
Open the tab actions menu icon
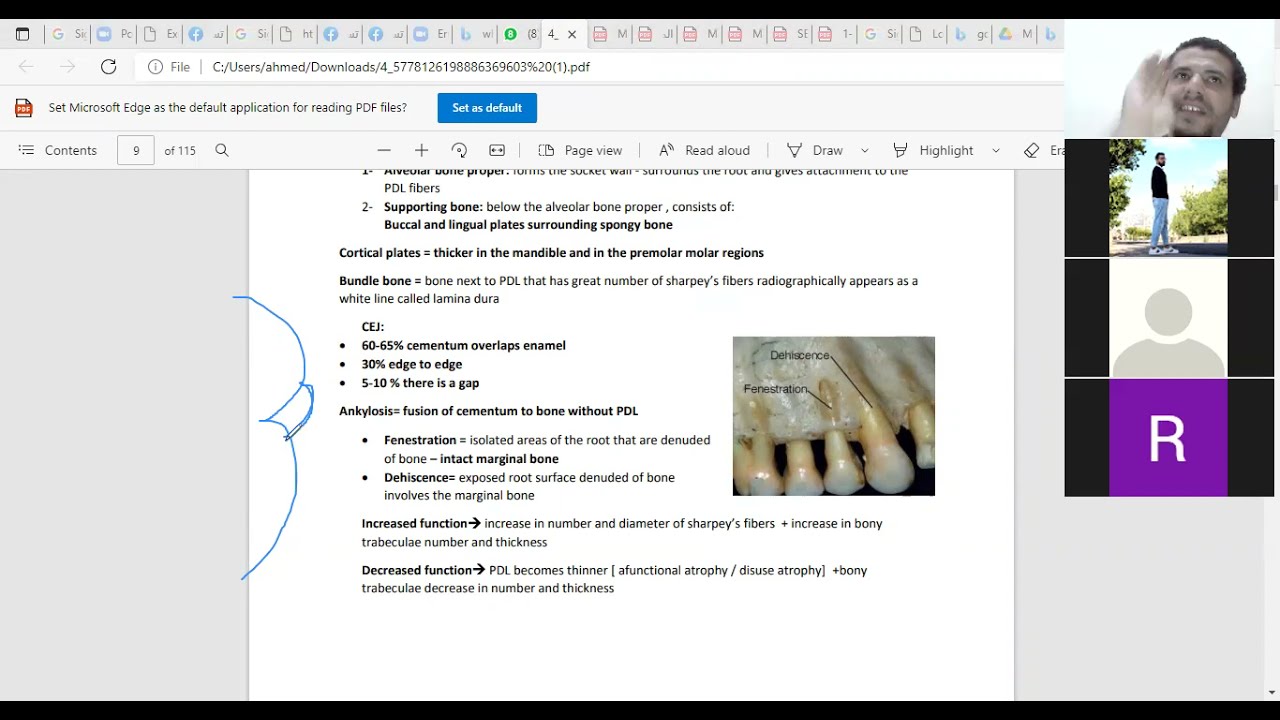coord(22,34)
